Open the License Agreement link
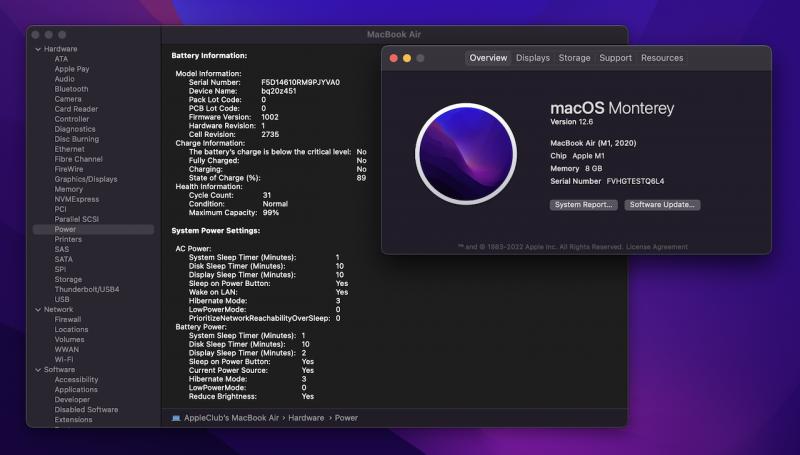 pyautogui.click(x=657, y=247)
